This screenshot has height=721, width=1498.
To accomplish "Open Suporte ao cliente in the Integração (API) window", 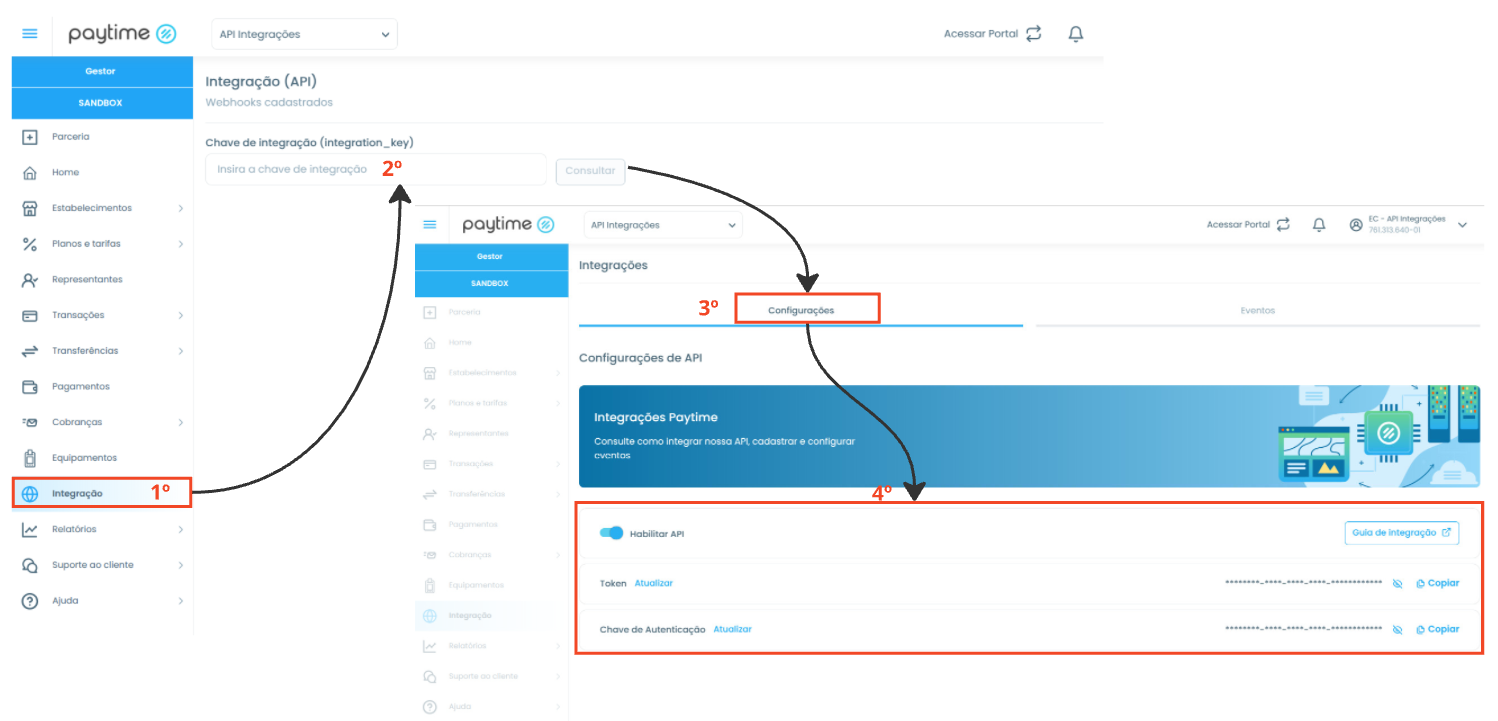I will click(x=102, y=565).
